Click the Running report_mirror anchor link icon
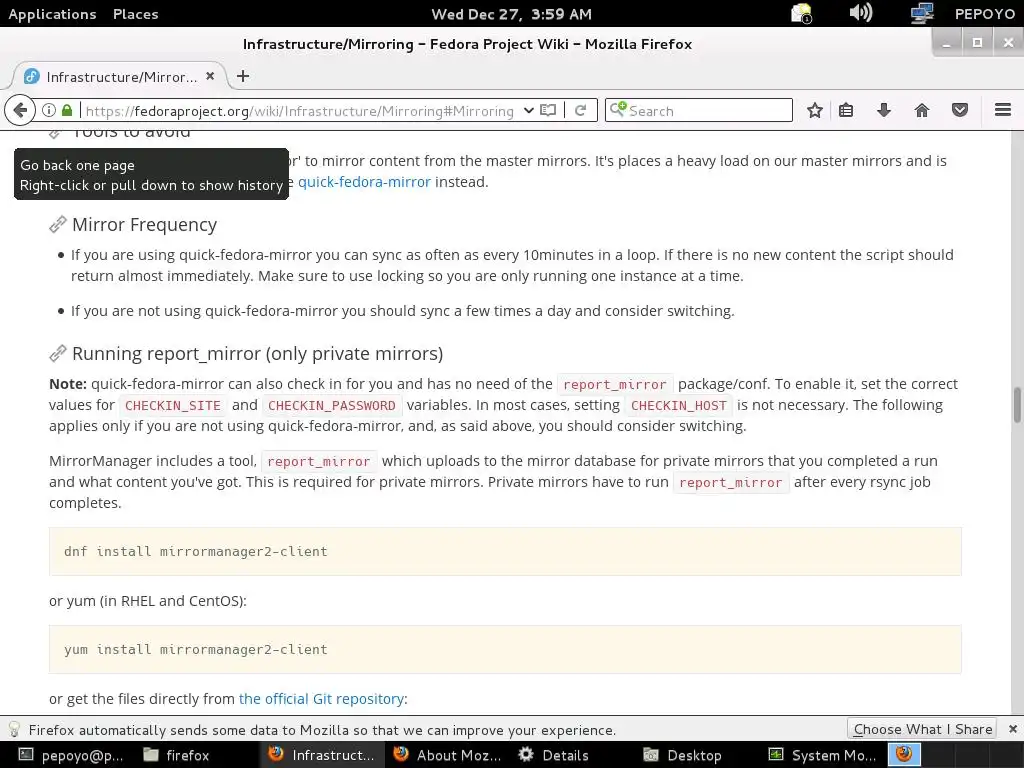The image size is (1024, 768). click(x=57, y=353)
